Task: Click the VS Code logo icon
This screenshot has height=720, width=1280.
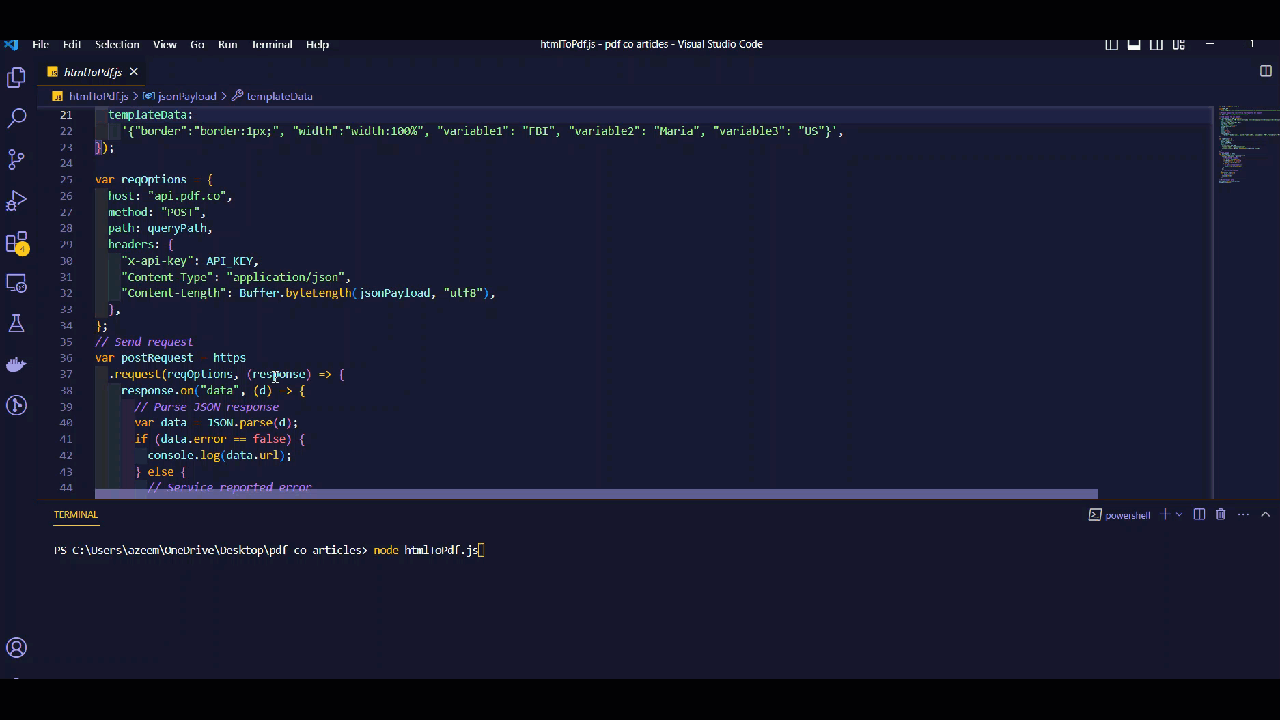Action: pos(11,44)
